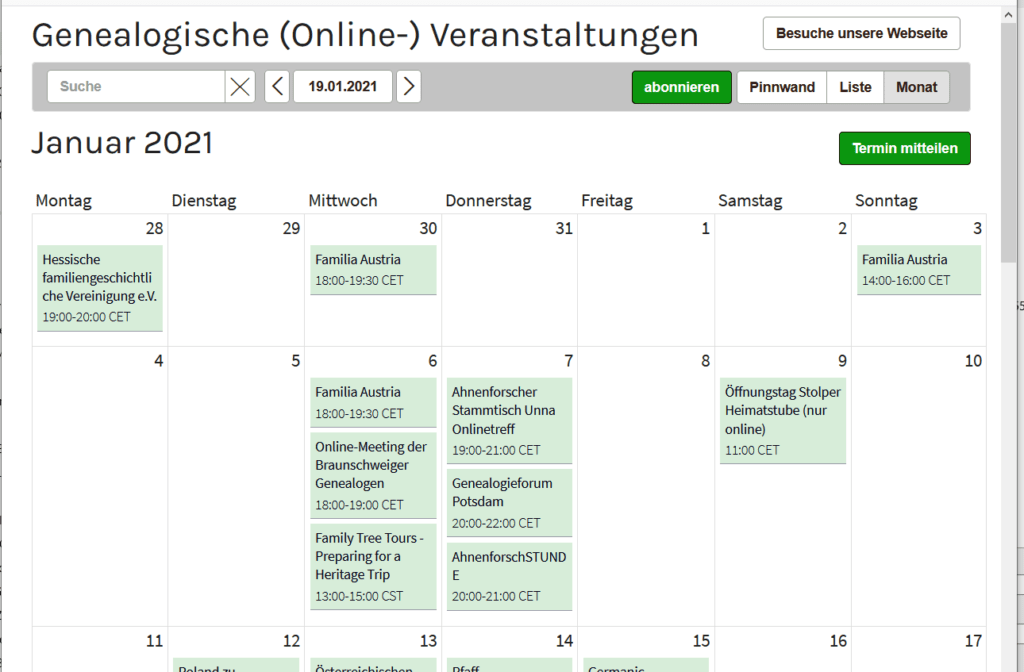This screenshot has height=672, width=1024.
Task: Switch to the Liste view
Action: tap(855, 88)
